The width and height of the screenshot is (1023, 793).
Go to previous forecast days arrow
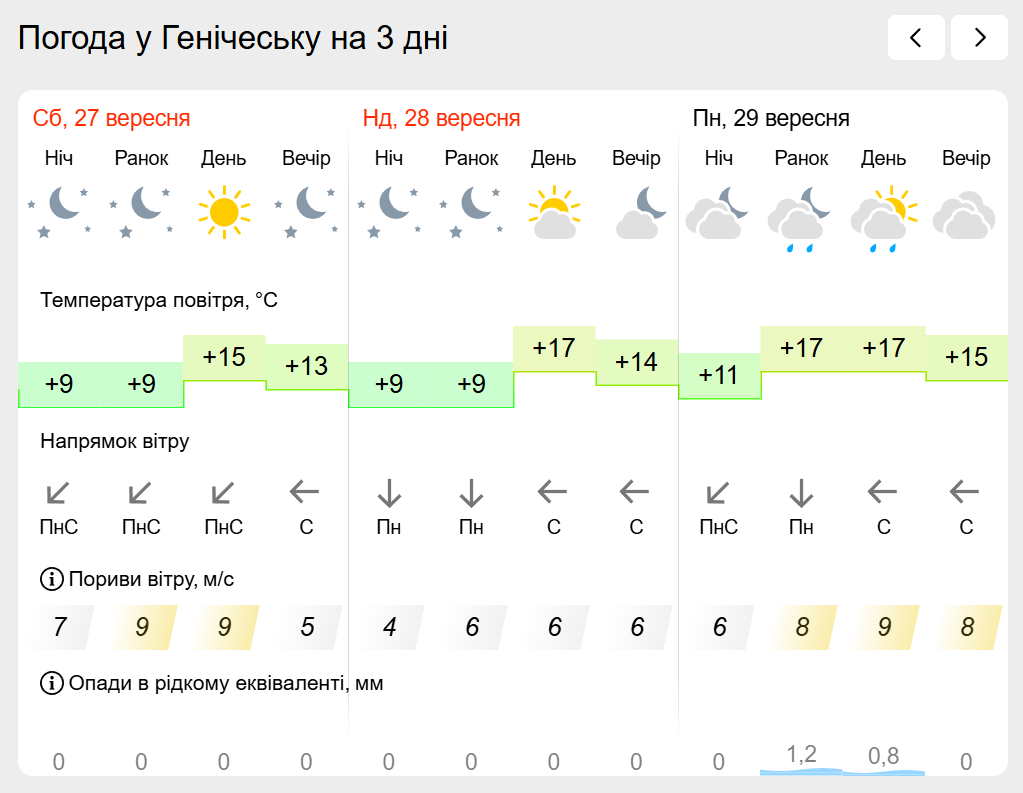[x=916, y=38]
